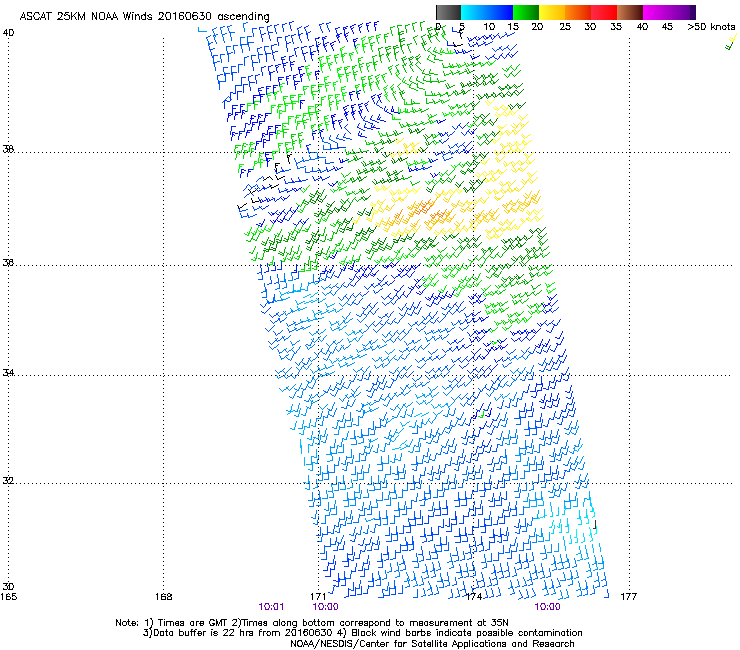Image resolution: width=740 pixels, height=650 pixels.
Task: Select the yellow 20-25 knots legend swatch
Action: pyautogui.click(x=552, y=12)
